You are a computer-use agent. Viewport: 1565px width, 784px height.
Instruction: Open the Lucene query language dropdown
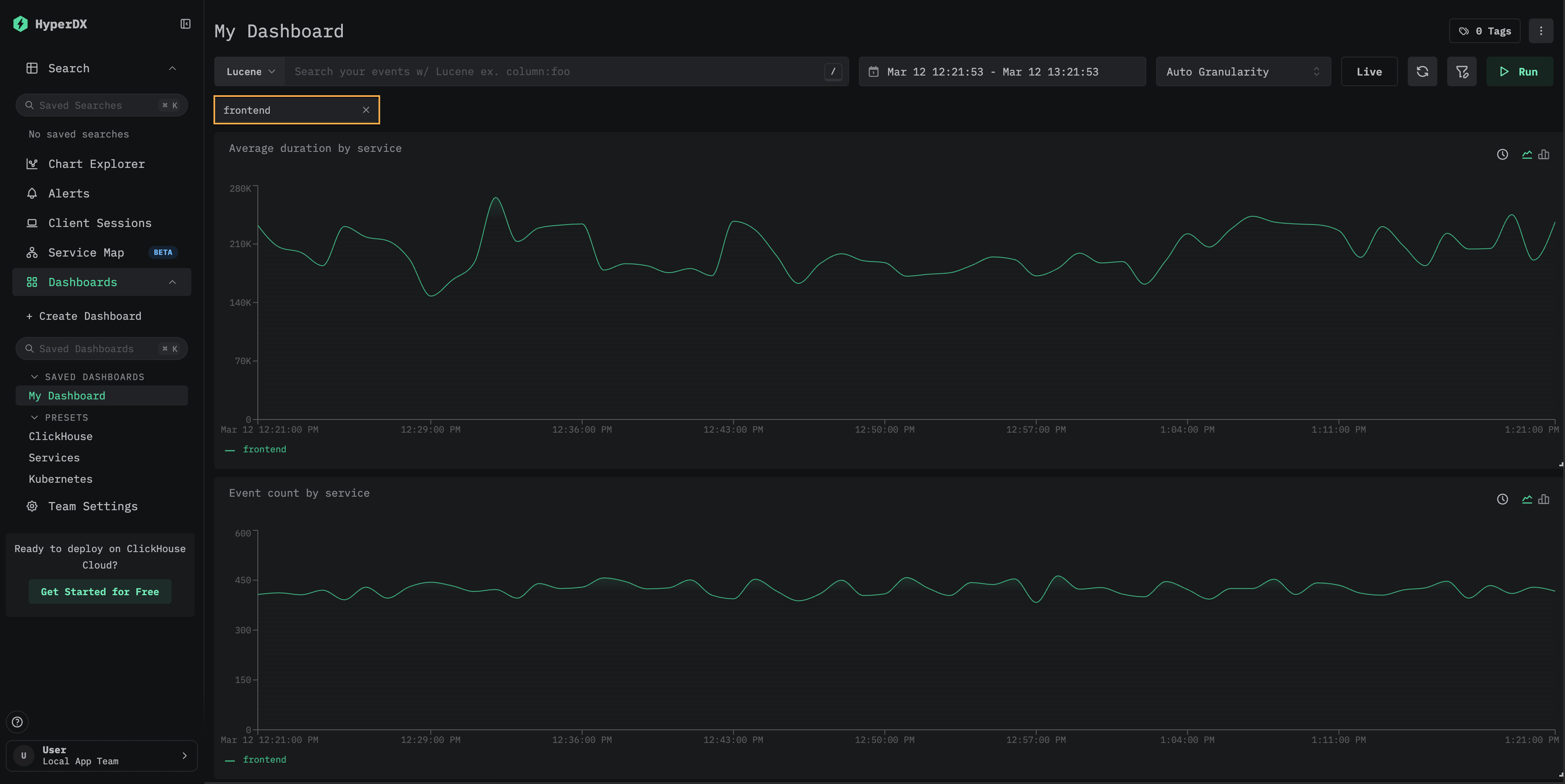(250, 71)
